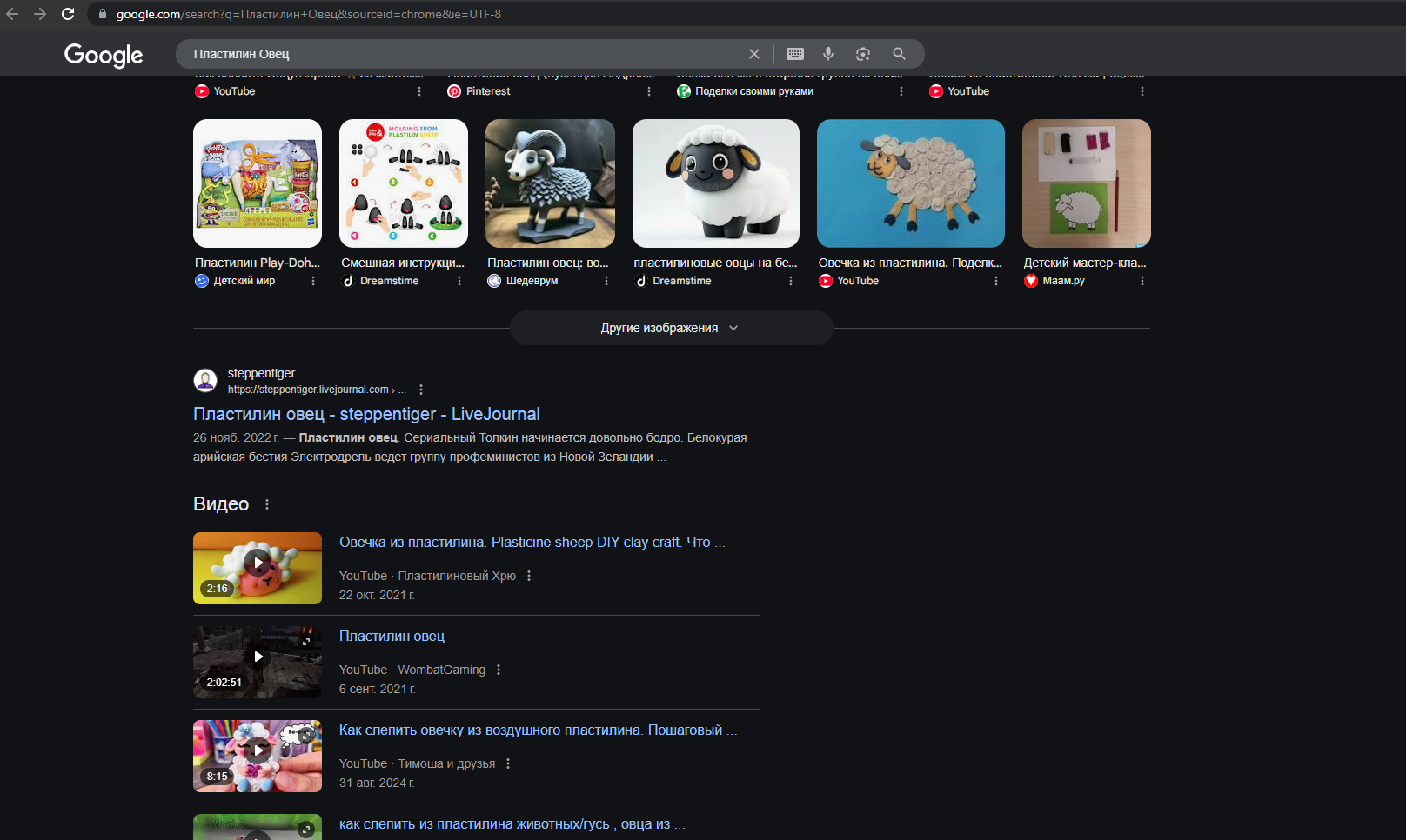Viewport: 1406px width, 840px height.
Task: Click the steppentiger site avatar icon
Action: click(x=205, y=381)
